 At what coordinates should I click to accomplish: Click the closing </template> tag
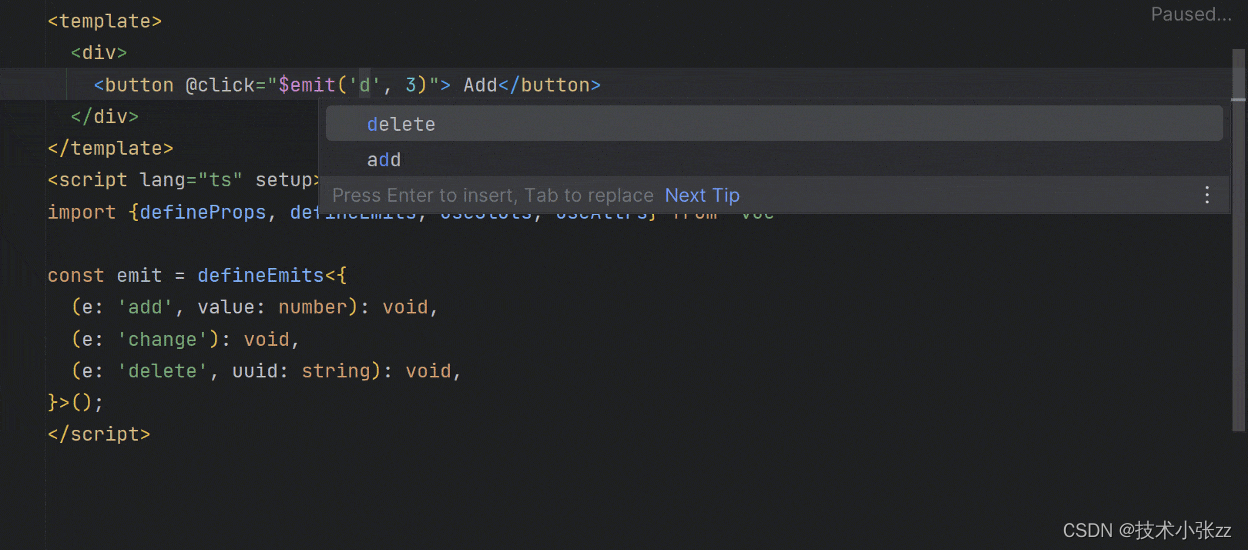(x=111, y=148)
